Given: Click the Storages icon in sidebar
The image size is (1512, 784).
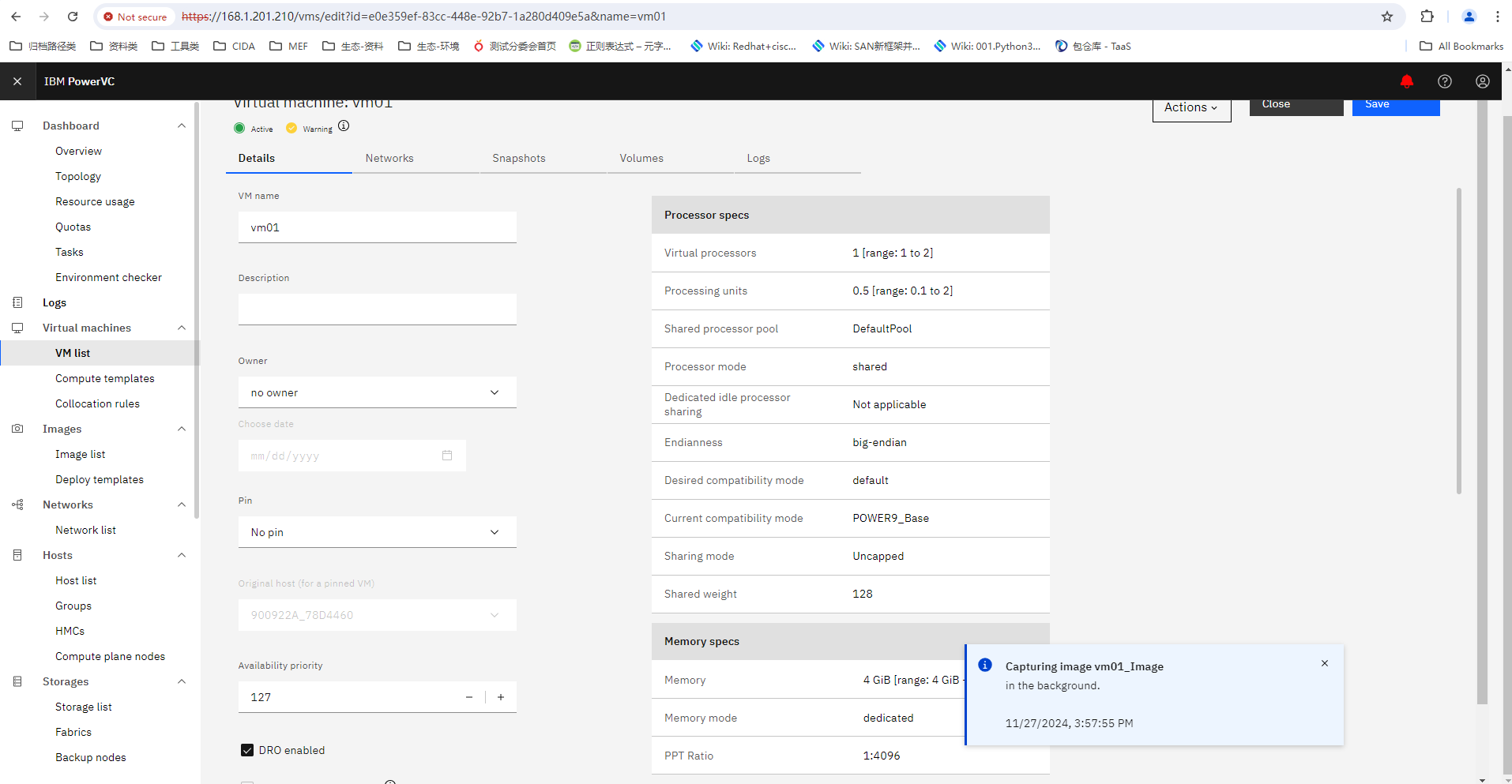Looking at the screenshot, I should [17, 681].
